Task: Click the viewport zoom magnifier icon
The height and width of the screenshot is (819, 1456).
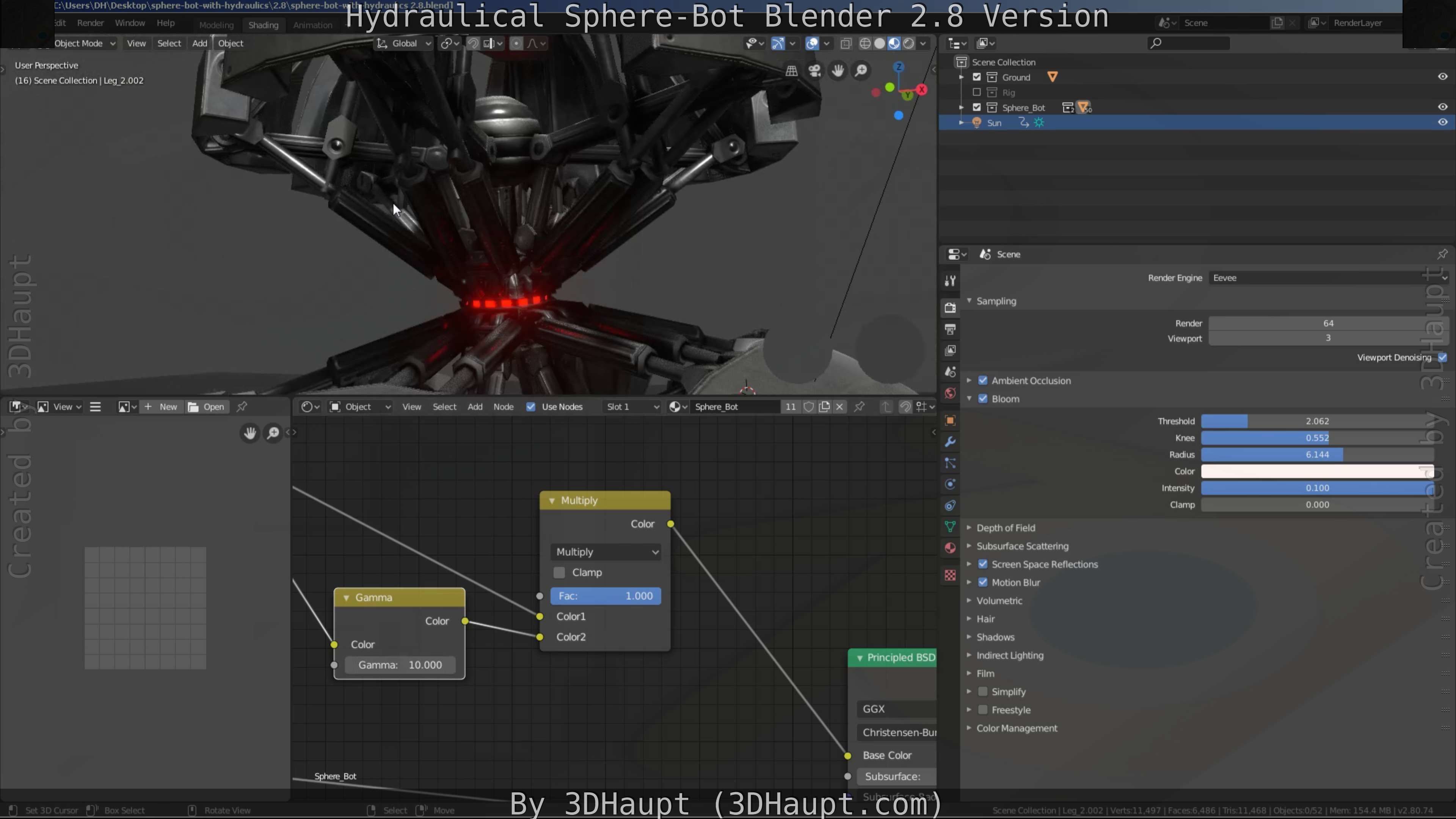Action: click(x=861, y=71)
